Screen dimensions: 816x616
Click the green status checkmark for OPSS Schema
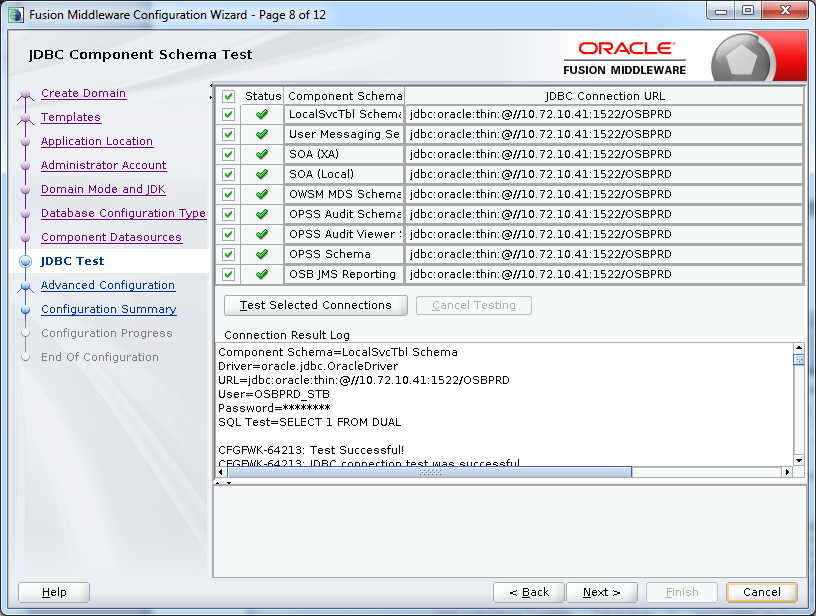[262, 254]
